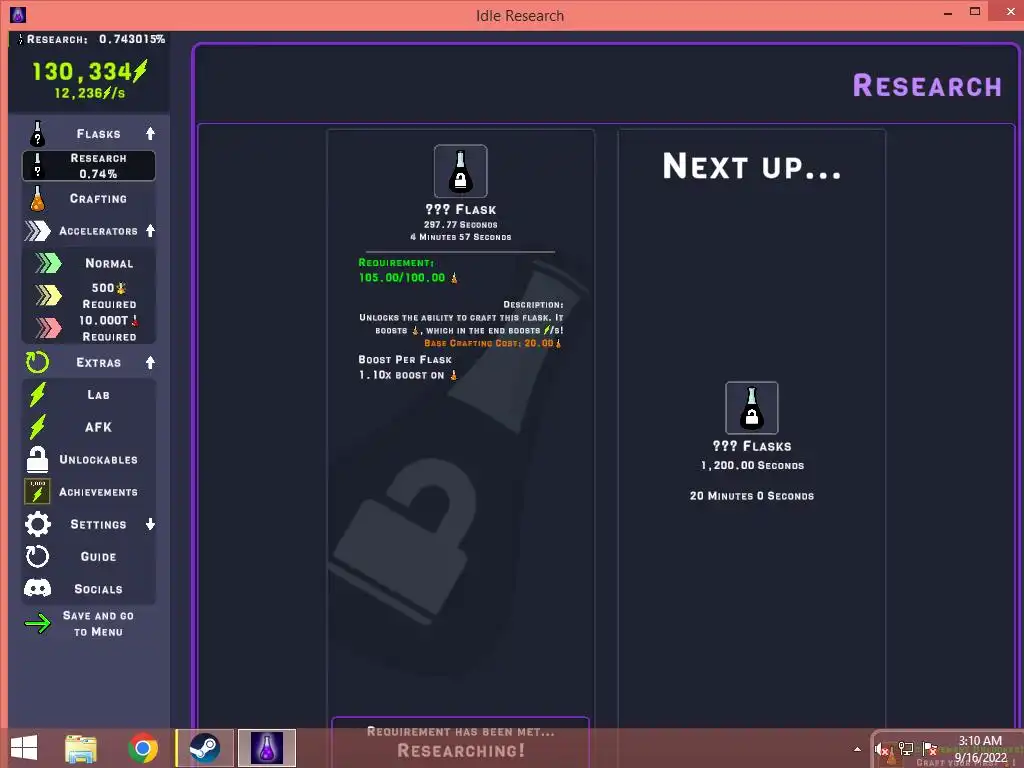The image size is (1024, 768).
Task: Select the Normal accelerator label
Action: (109, 263)
